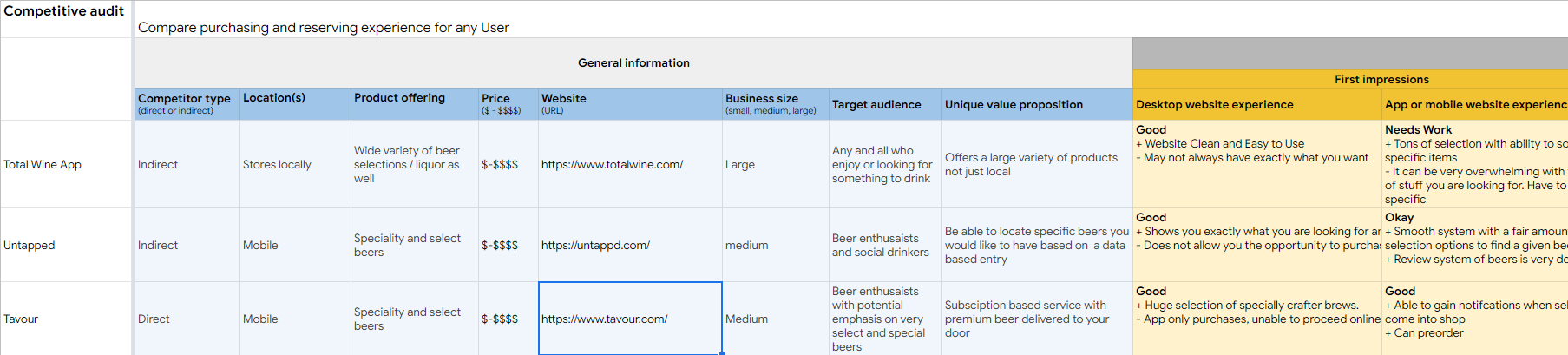Open the untappd.com URL link
The image size is (1568, 355).
tap(595, 246)
